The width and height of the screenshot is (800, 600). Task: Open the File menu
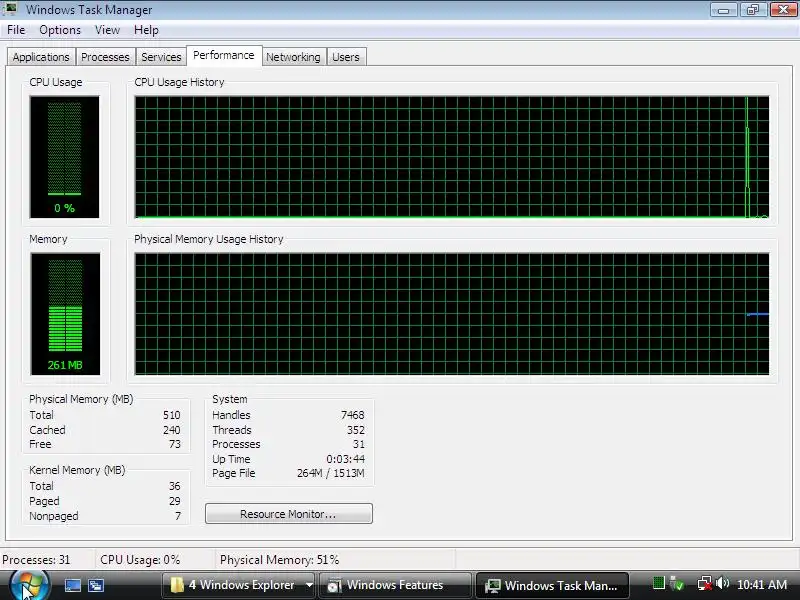coord(16,30)
